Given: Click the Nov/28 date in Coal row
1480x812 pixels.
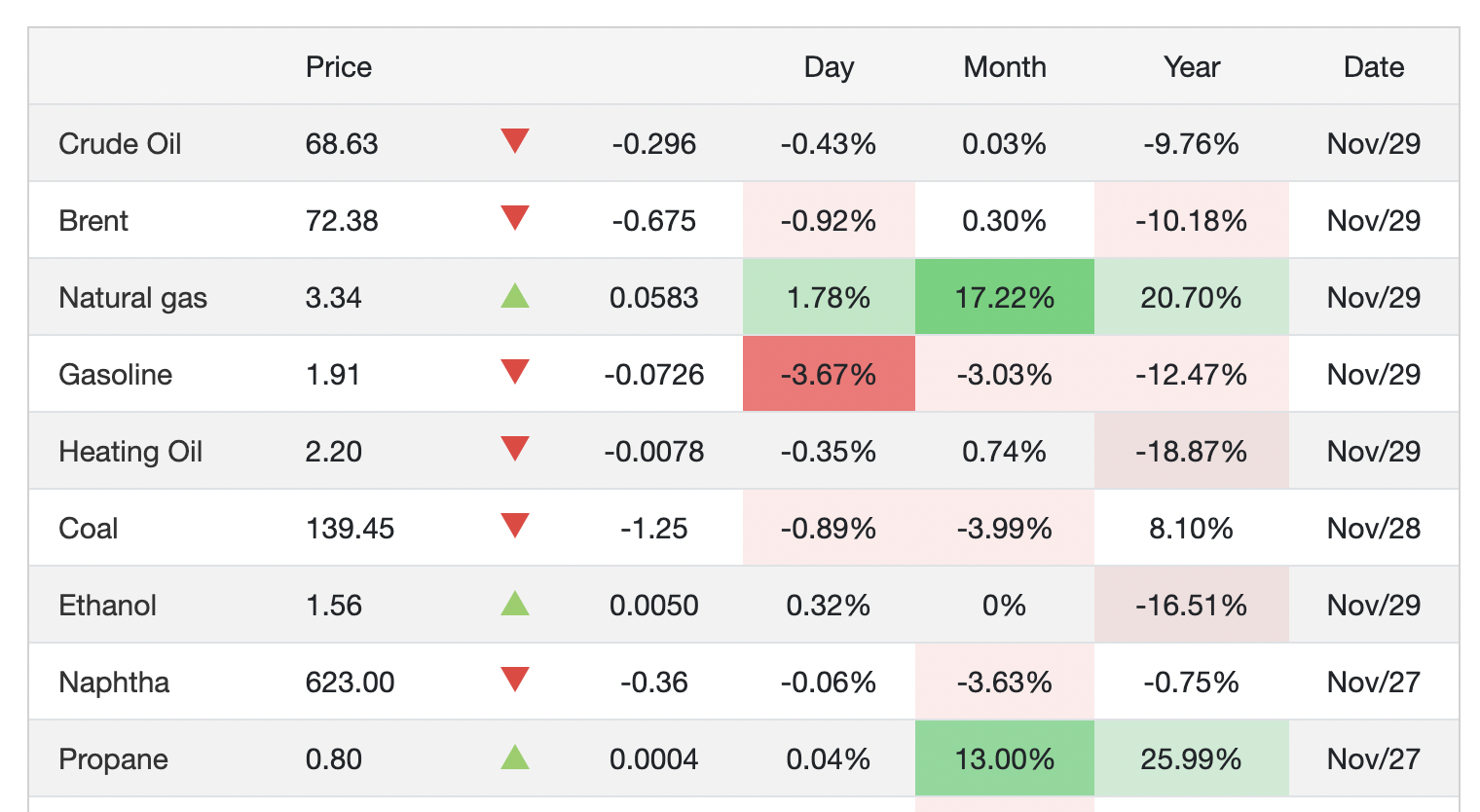Looking at the screenshot, I should (x=1374, y=529).
